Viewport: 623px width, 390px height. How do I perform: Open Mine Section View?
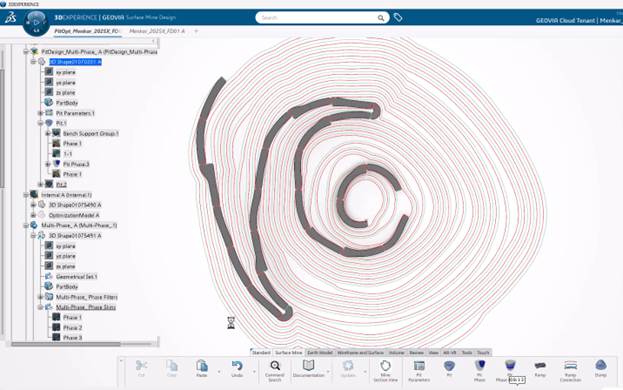(x=385, y=371)
